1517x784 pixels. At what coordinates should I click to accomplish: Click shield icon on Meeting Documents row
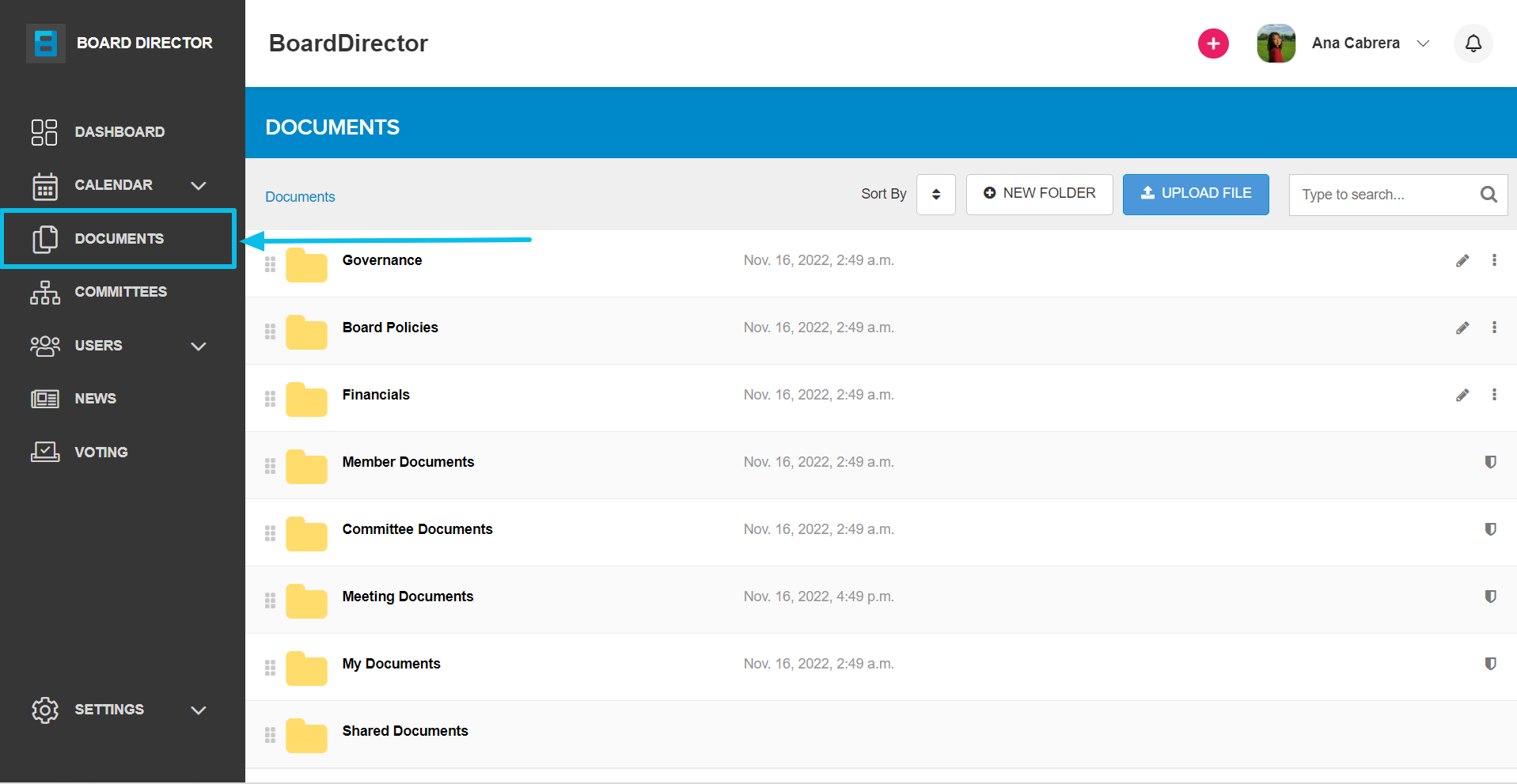pos(1490,597)
